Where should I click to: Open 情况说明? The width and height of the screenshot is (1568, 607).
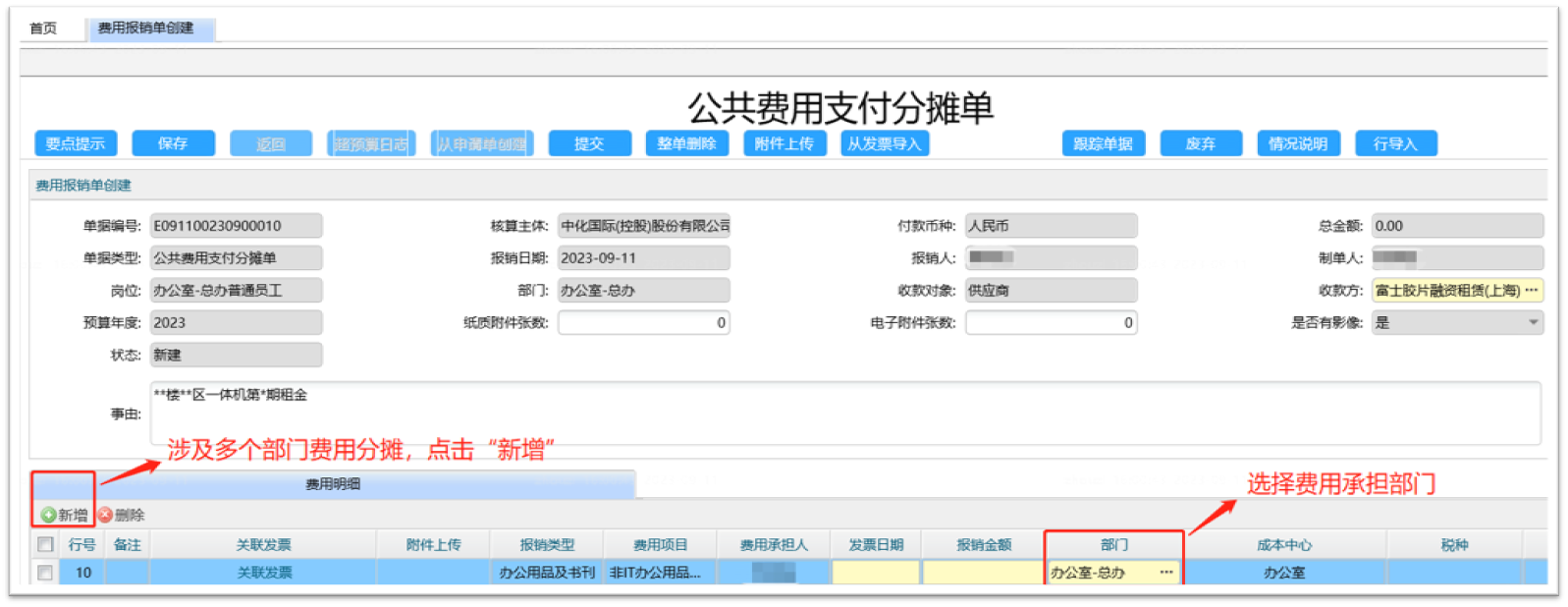1298,143
